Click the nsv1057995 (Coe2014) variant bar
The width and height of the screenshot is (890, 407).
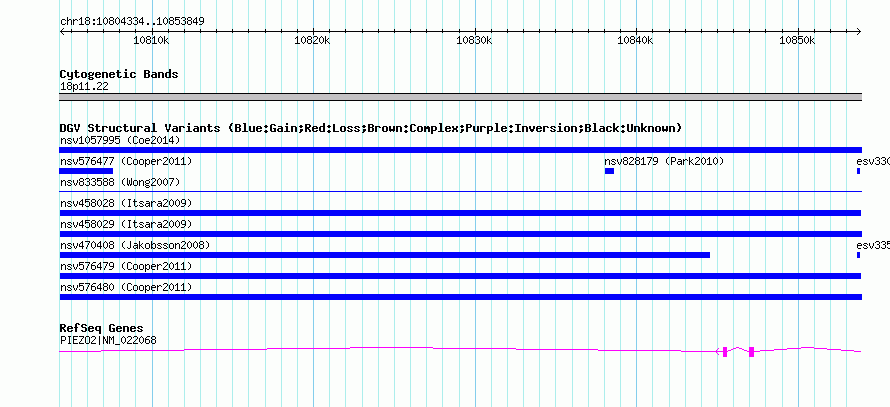pos(460,150)
